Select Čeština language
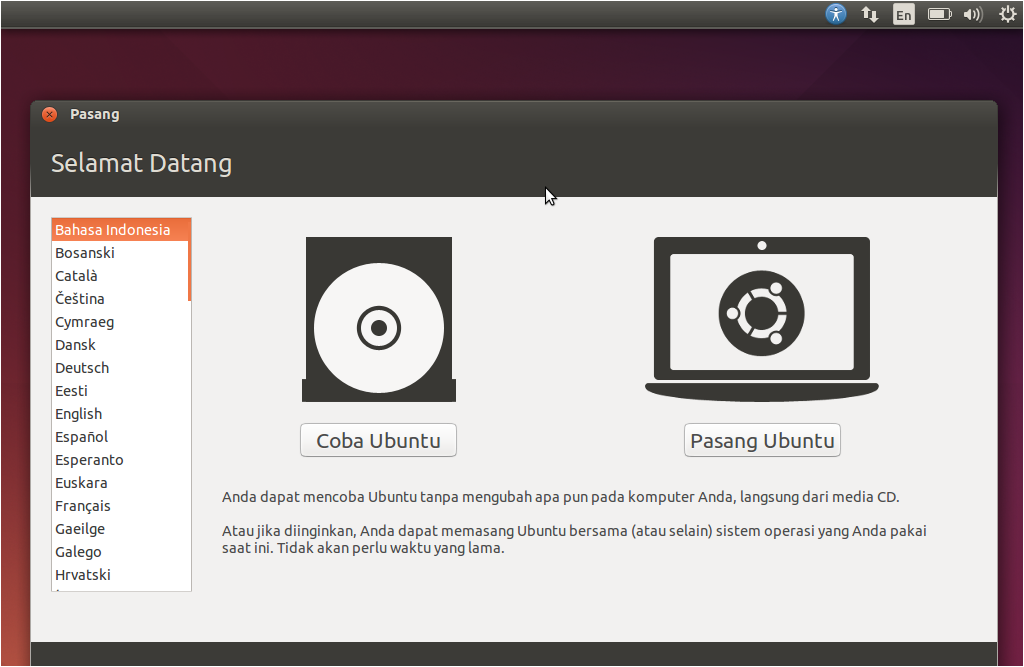The width and height of the screenshot is (1024, 667). click(x=120, y=299)
